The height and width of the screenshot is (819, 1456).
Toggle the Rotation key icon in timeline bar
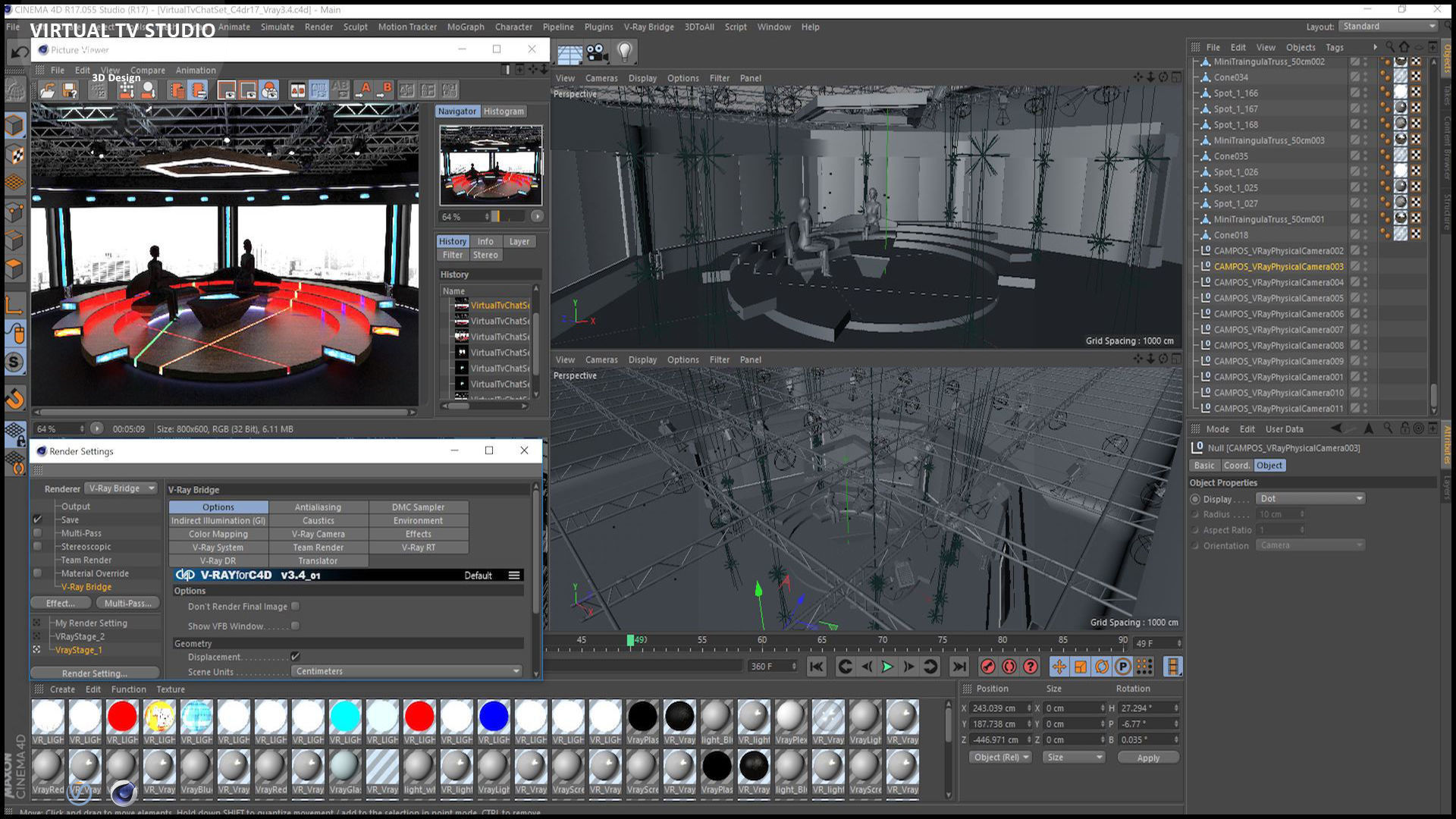coord(1101,667)
